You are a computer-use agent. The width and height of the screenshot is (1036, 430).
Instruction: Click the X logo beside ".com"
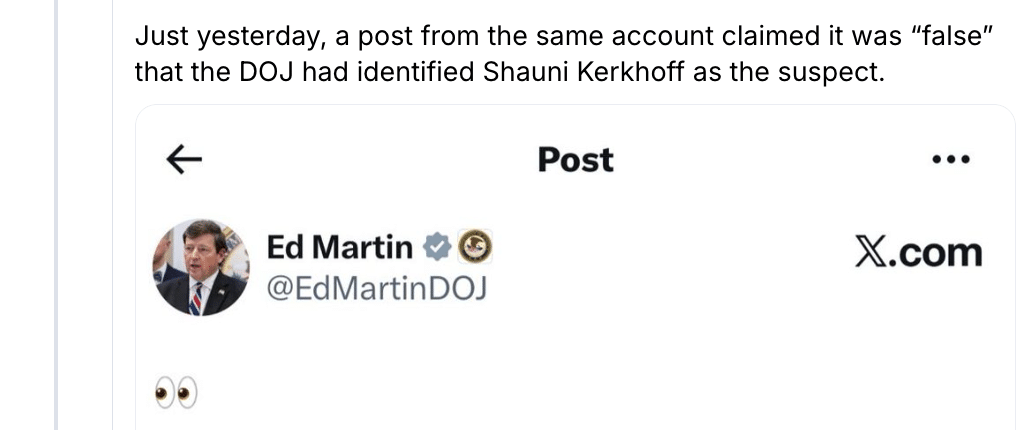[876, 252]
